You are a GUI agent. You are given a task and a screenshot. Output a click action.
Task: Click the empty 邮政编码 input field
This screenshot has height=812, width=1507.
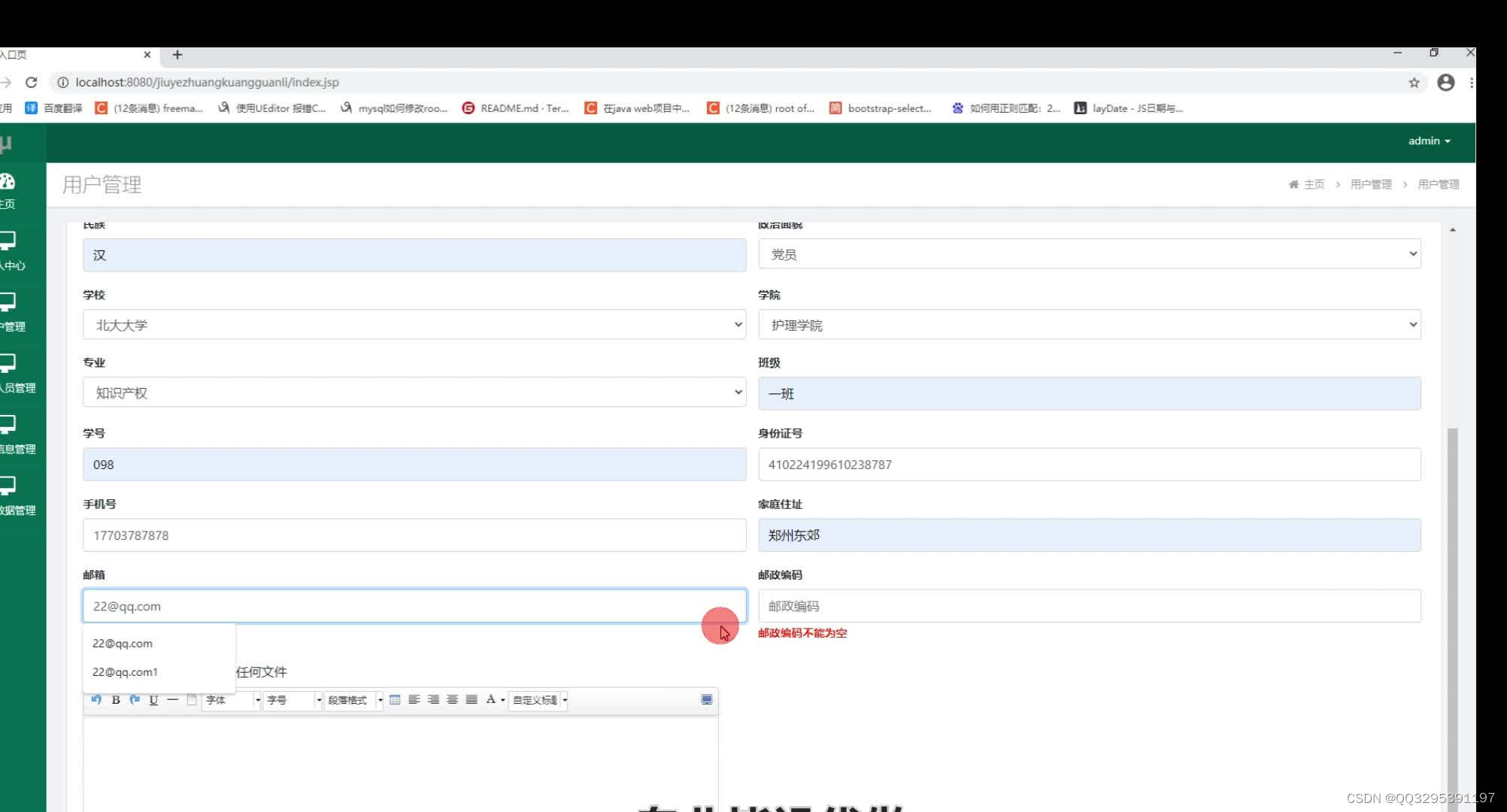coord(1090,606)
